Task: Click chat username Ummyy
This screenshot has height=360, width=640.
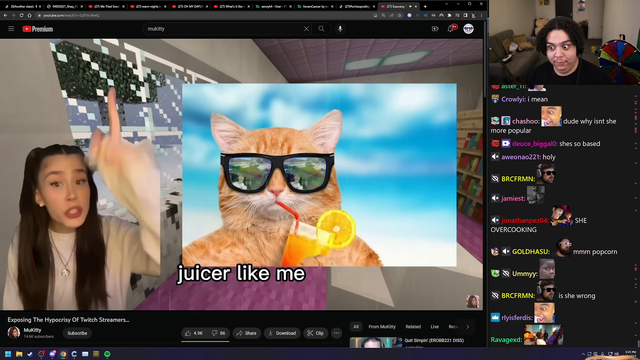Action: [x=524, y=274]
